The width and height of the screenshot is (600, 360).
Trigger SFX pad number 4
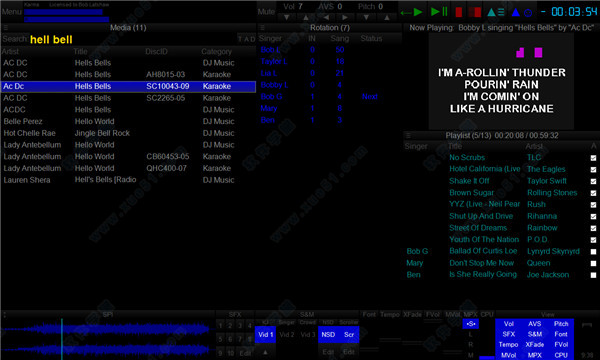(249, 326)
